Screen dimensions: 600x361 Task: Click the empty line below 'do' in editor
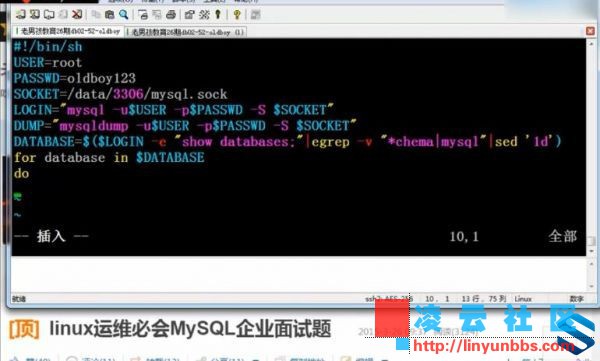coord(298,189)
